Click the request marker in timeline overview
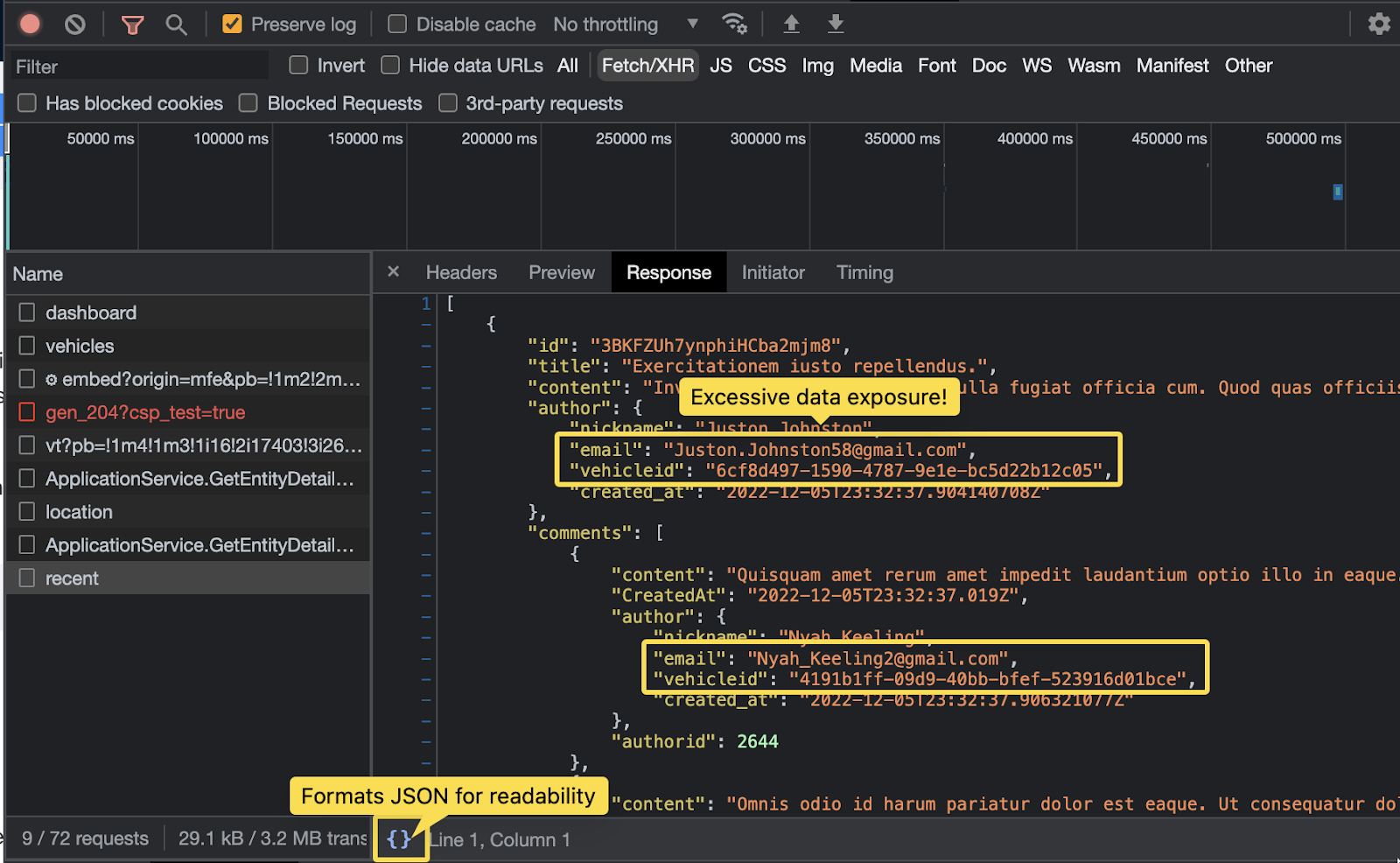This screenshot has height=863, width=1400. point(1338,192)
